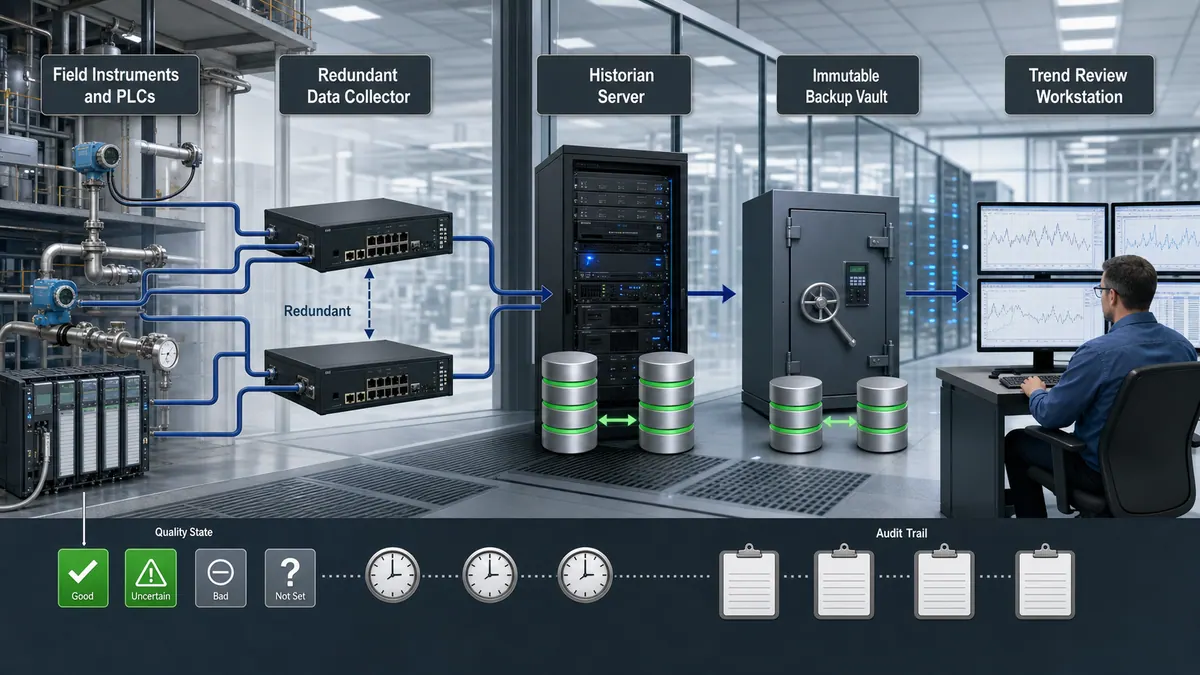The image size is (1200, 675).
Task: Open the second clipboard from the left
Action: click(x=845, y=581)
